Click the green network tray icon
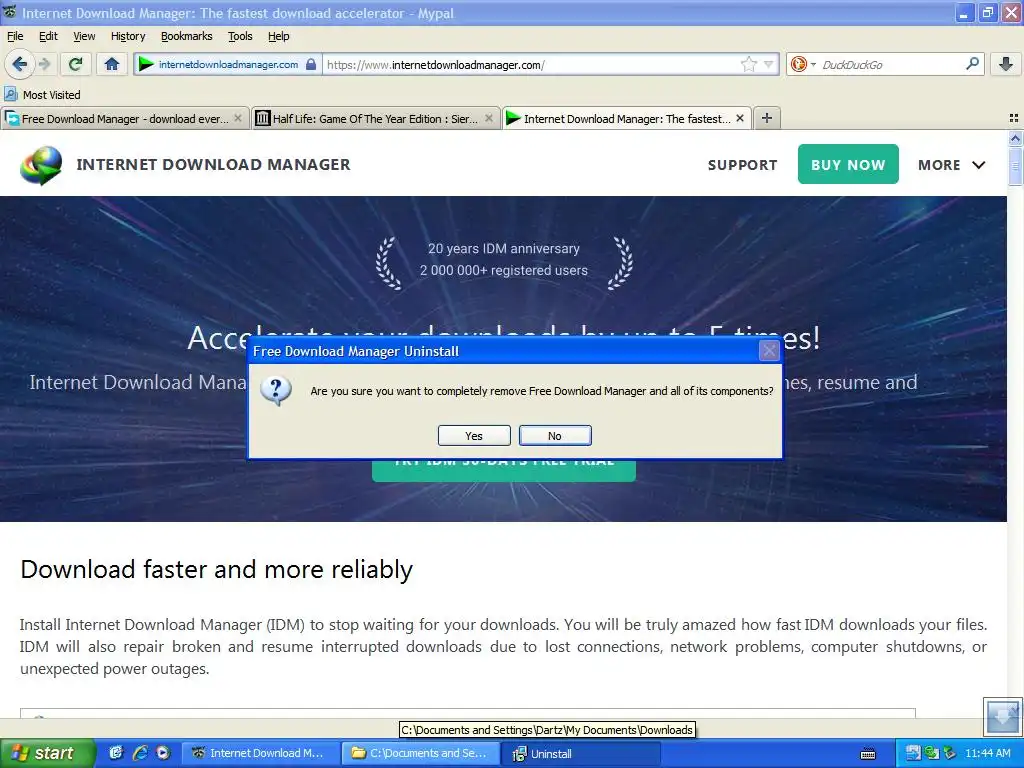The image size is (1024, 768). (x=931, y=754)
